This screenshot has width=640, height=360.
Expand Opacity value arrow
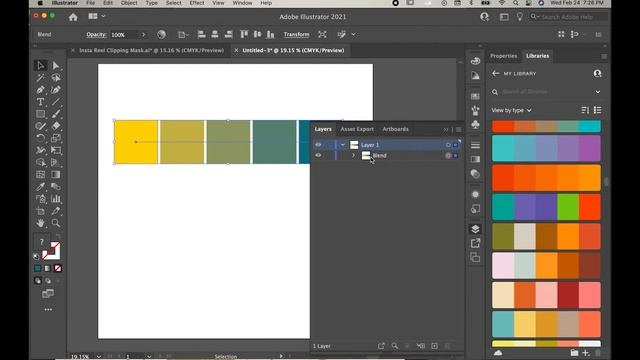[x=143, y=35]
